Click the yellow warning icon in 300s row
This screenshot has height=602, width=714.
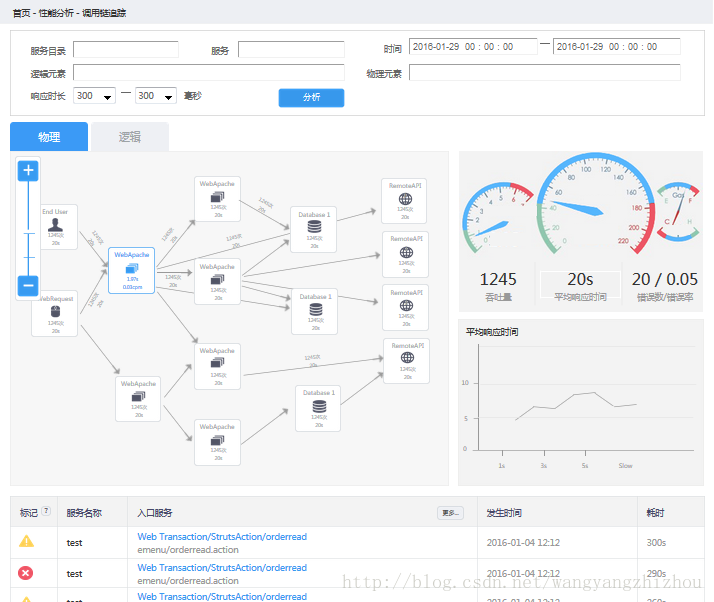(x=26, y=541)
